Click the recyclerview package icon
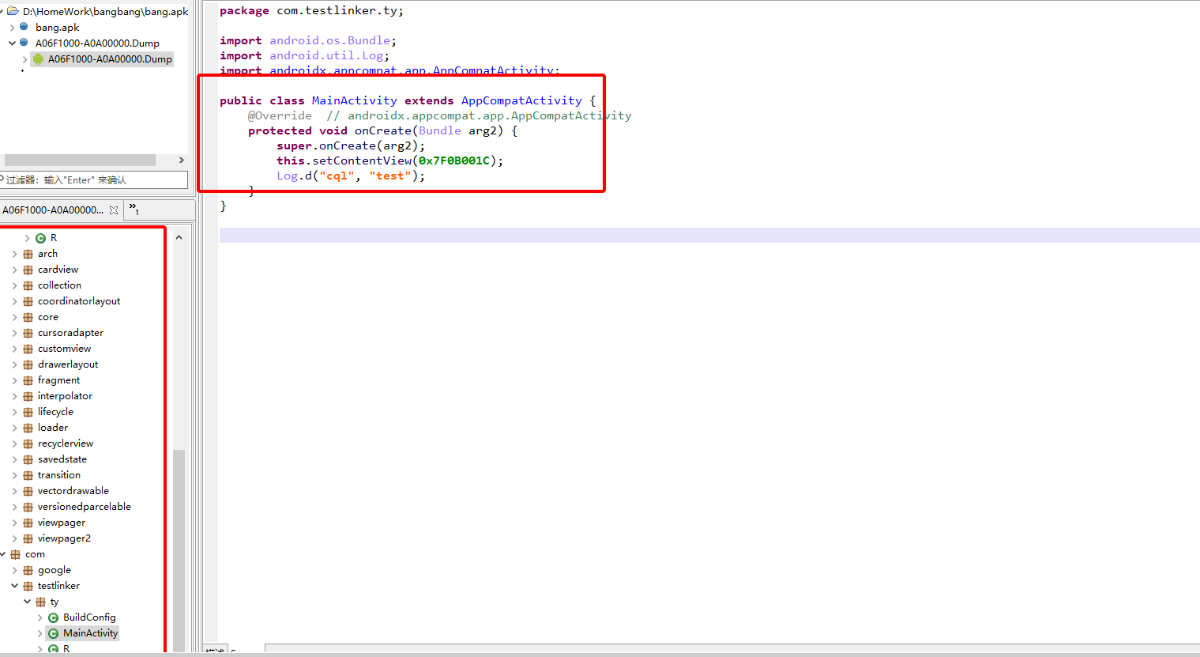 point(28,444)
